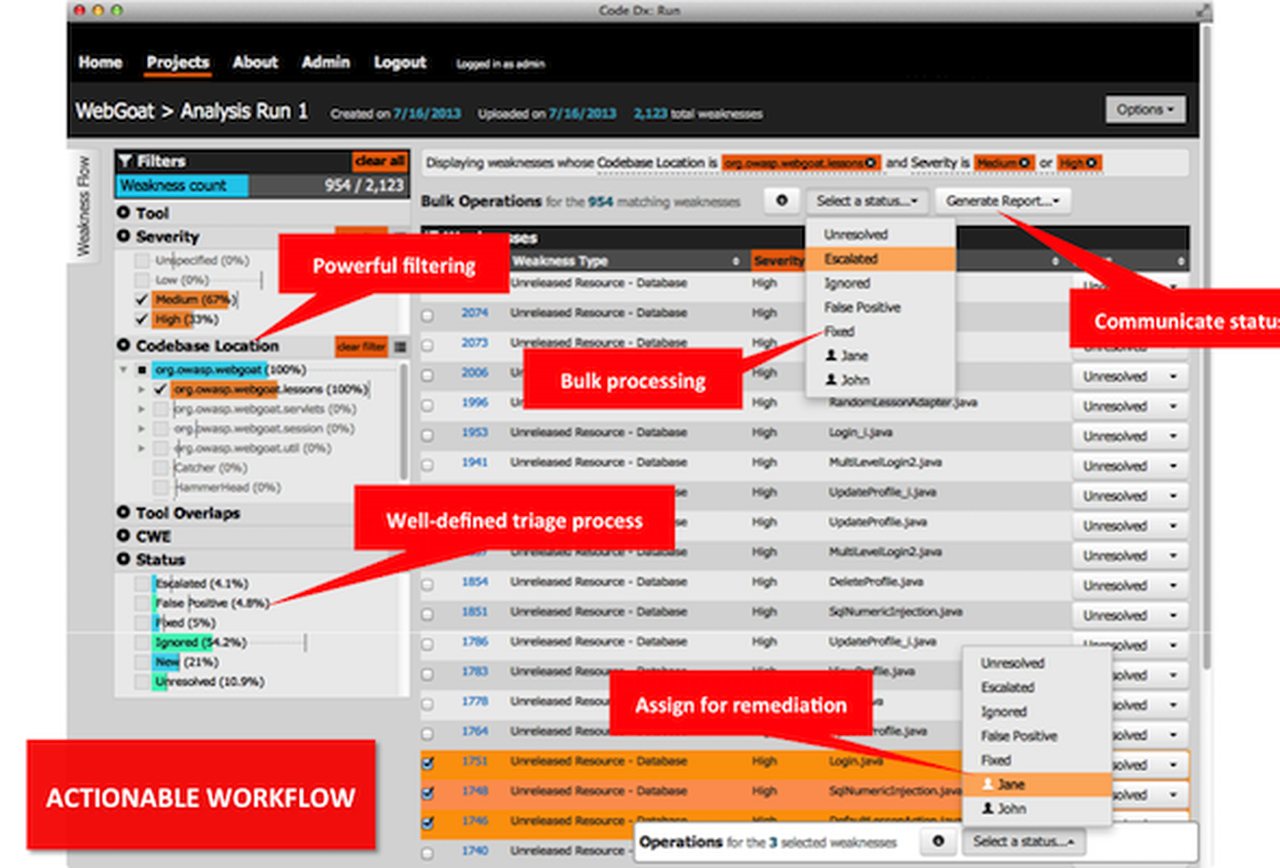Image resolution: width=1280 pixels, height=868 pixels.
Task: Click the orange clear all button
Action: tap(379, 161)
